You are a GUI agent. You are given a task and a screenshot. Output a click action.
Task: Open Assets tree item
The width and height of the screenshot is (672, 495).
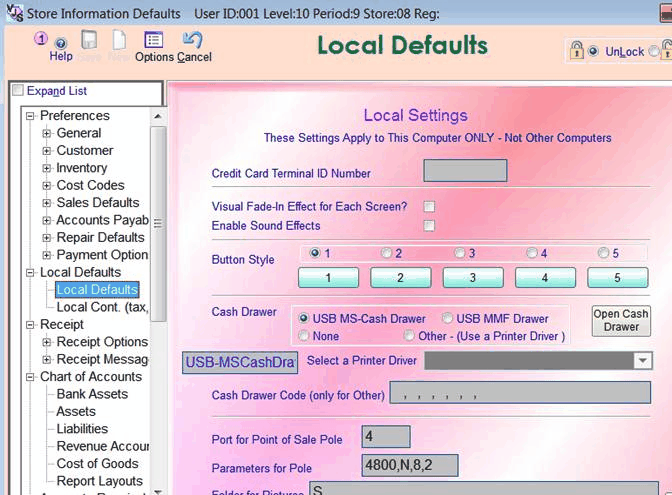point(76,411)
